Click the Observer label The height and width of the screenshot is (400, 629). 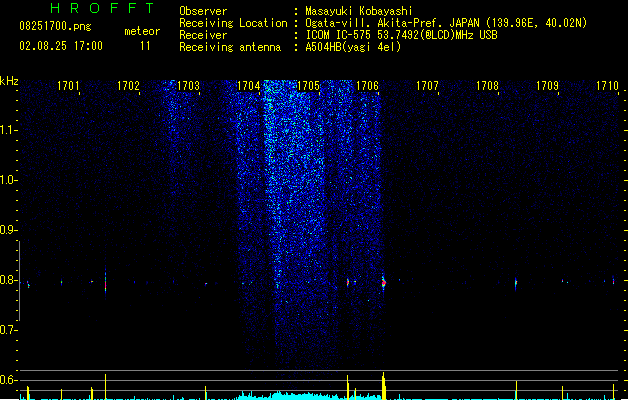[x=203, y=11]
